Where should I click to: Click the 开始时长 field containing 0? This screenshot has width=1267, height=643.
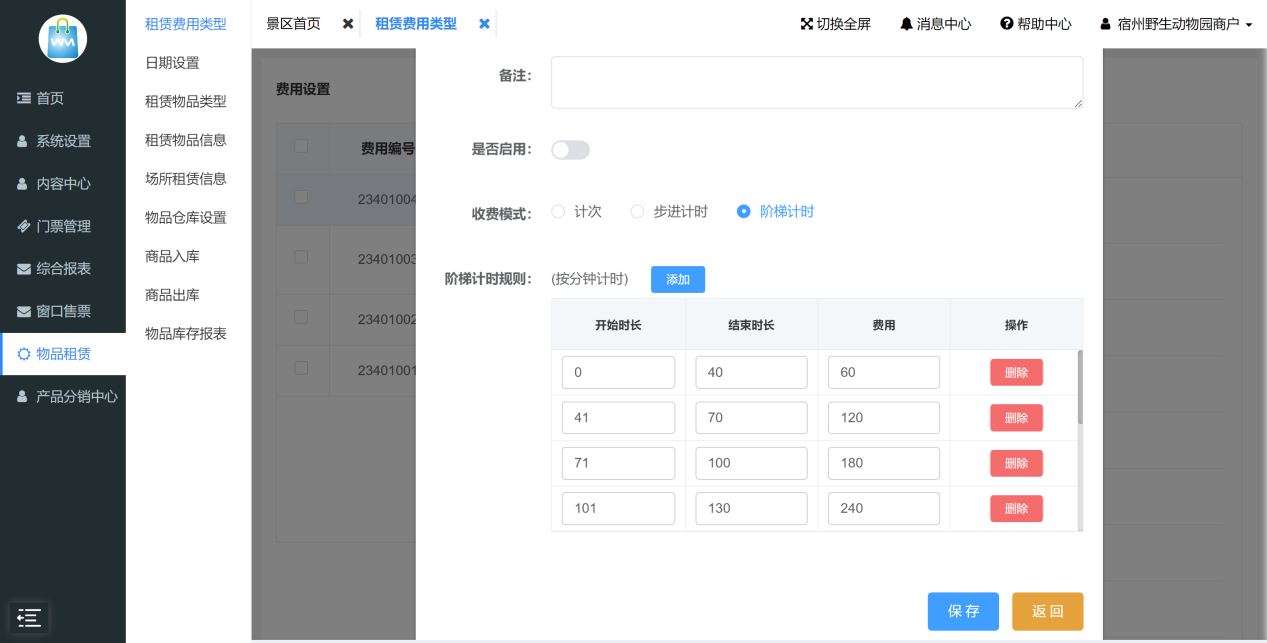(x=618, y=372)
